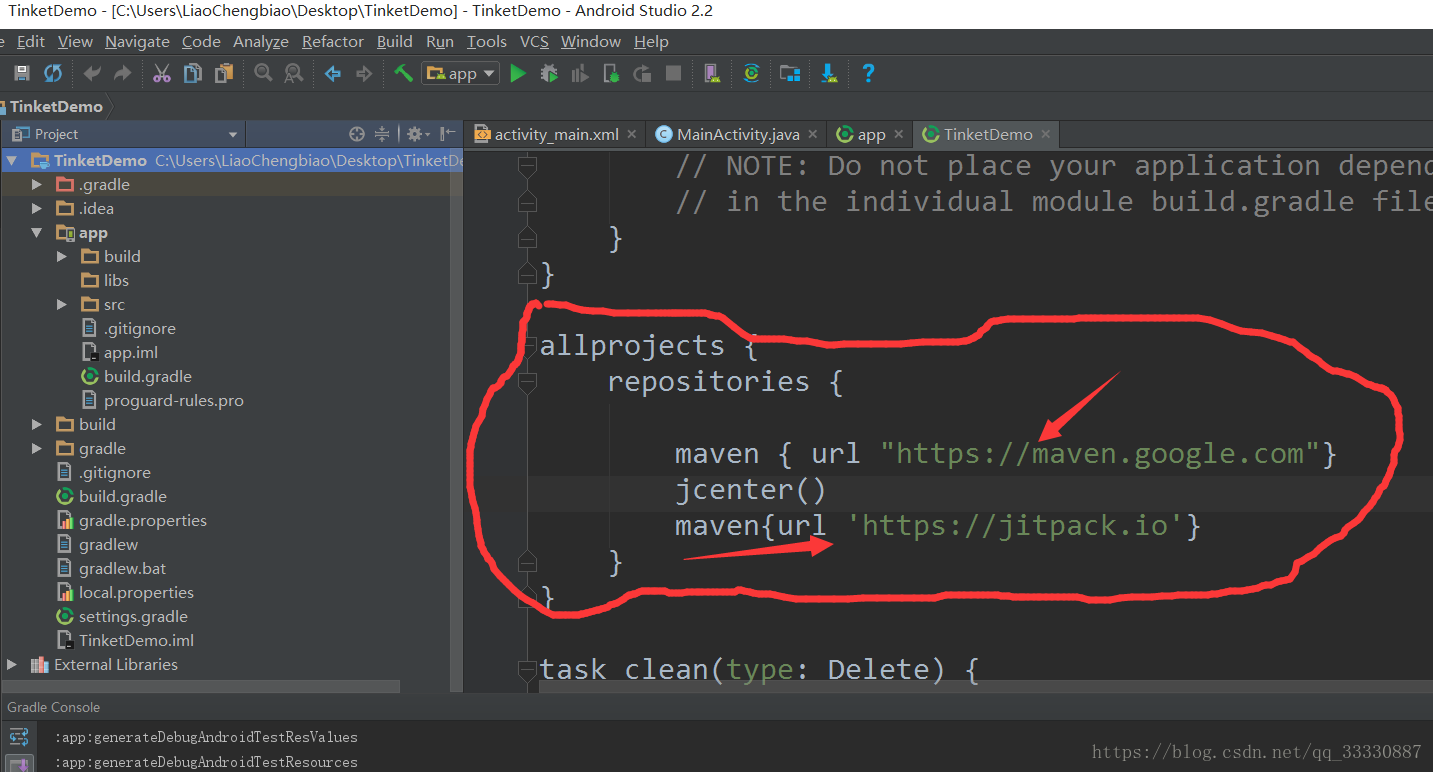Click the Synchronize icon in the toolbar
Viewport: 1433px width, 772px height.
pos(53,73)
